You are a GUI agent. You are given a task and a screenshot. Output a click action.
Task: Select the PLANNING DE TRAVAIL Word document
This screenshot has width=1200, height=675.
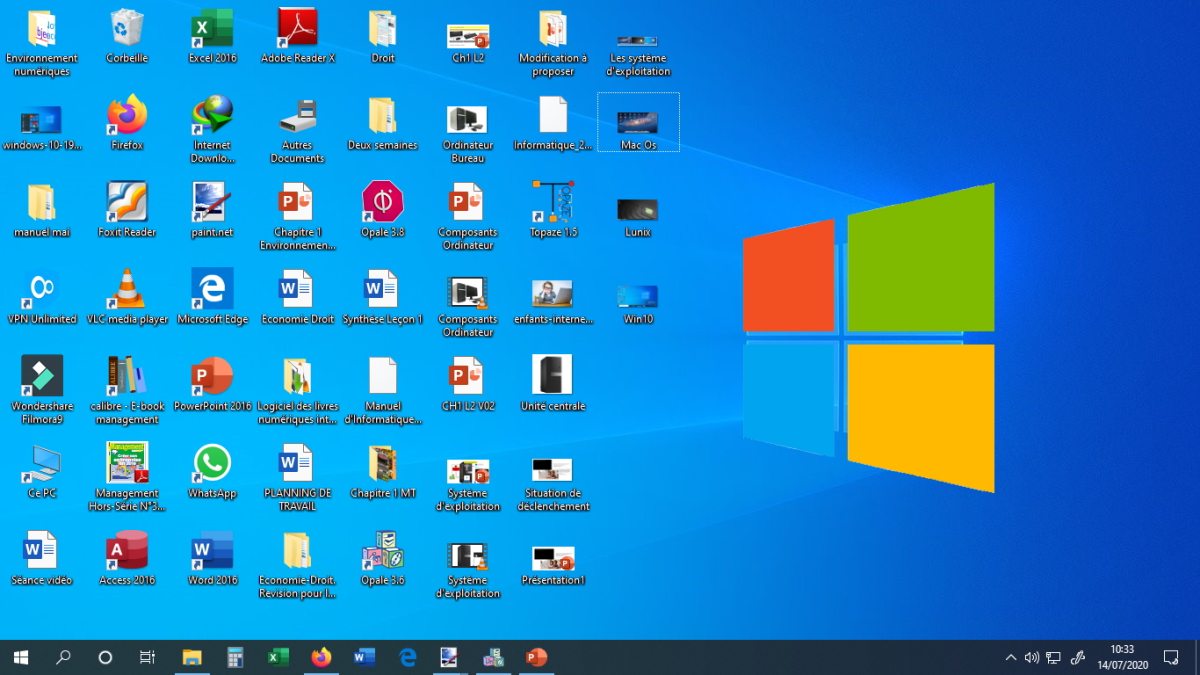click(x=297, y=478)
